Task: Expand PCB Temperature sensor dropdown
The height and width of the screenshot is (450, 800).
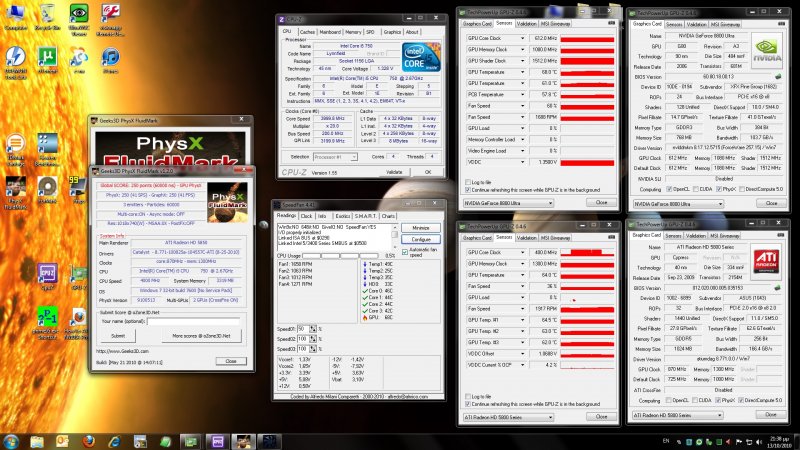Action: tap(522, 94)
